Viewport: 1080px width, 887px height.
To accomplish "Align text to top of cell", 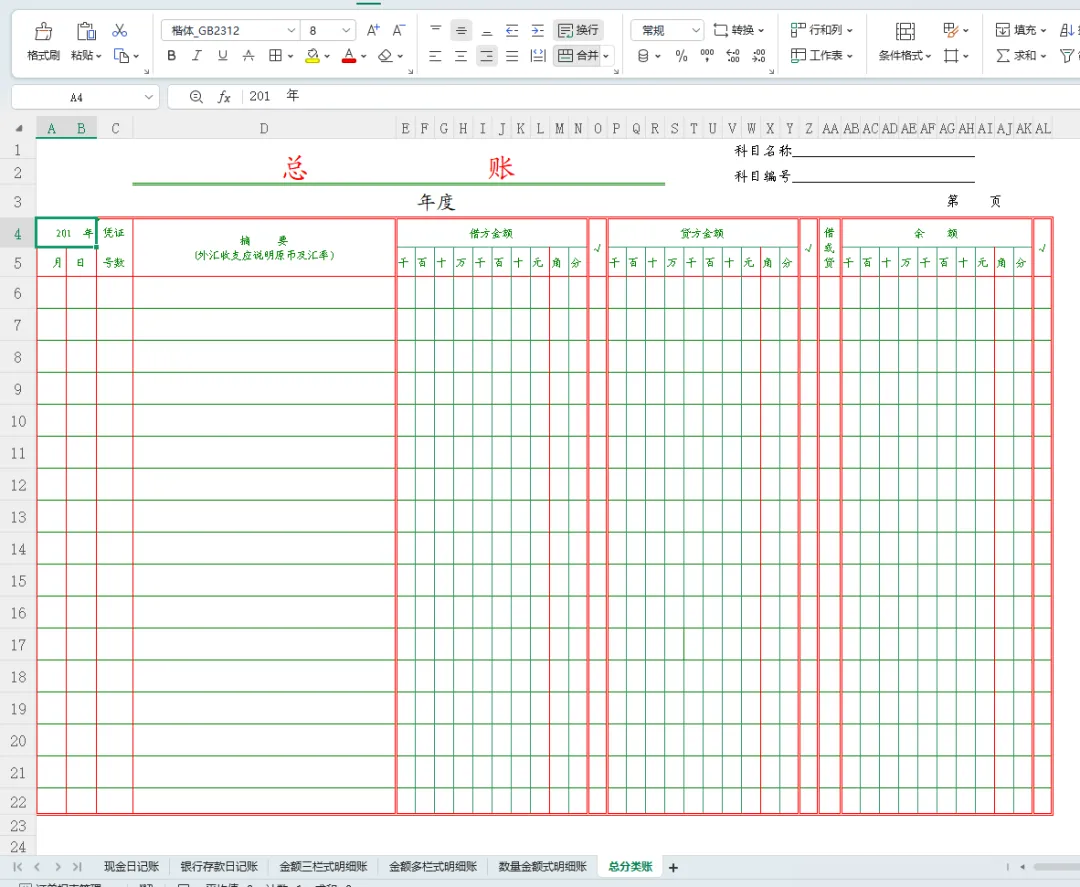I will pos(435,30).
